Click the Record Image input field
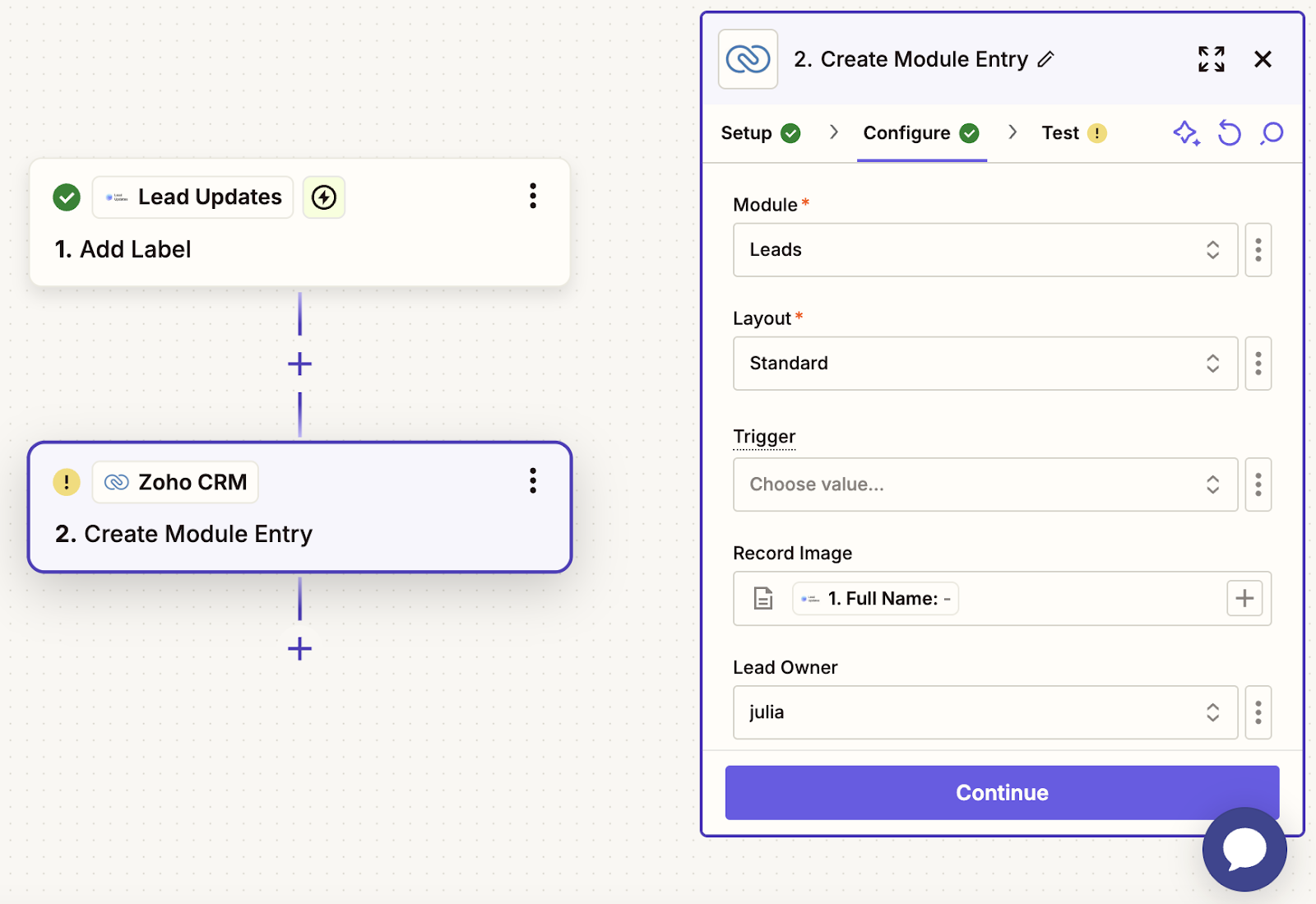Image resolution: width=1316 pixels, height=904 pixels. point(1086,599)
